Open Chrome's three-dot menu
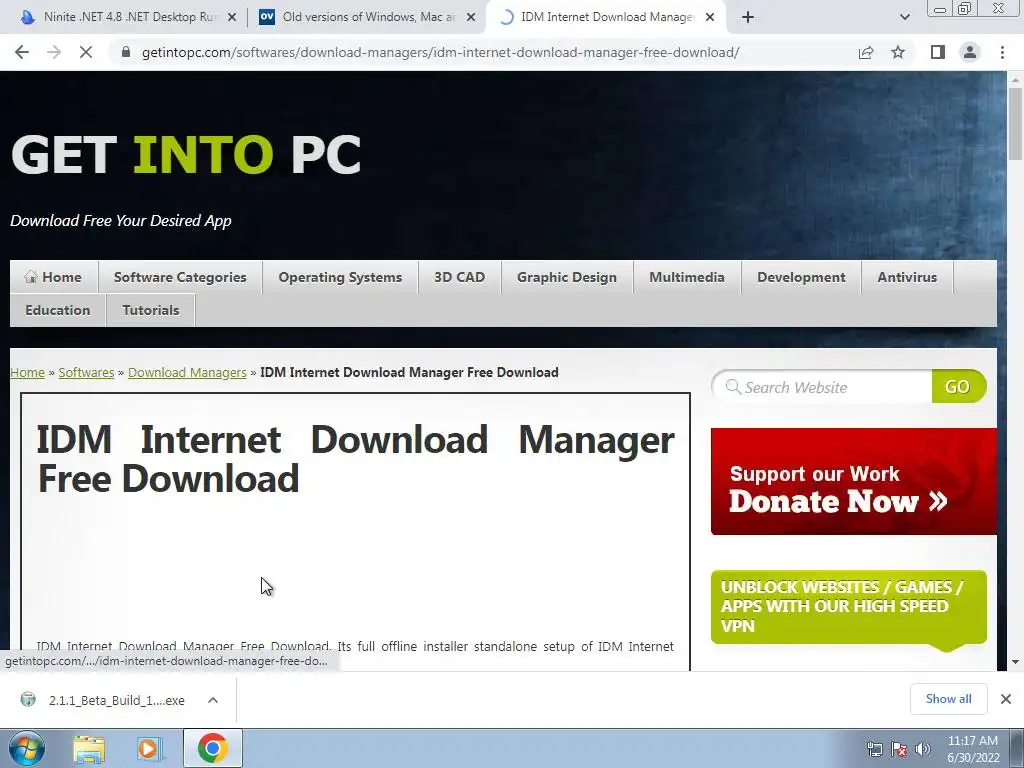 click(x=1002, y=52)
